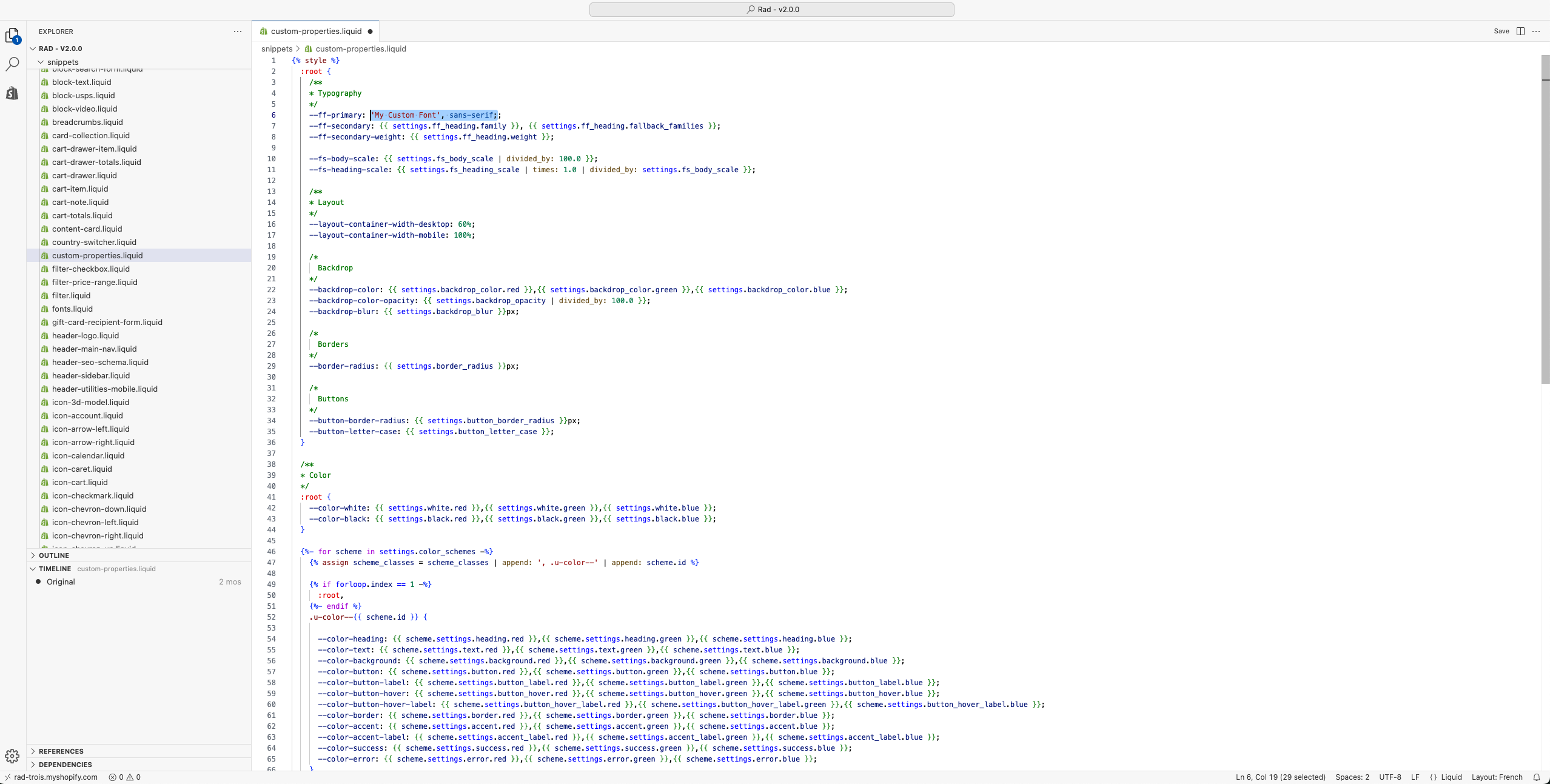Click the Manage settings gear icon
Image resolution: width=1550 pixels, height=784 pixels.
pos(12,756)
